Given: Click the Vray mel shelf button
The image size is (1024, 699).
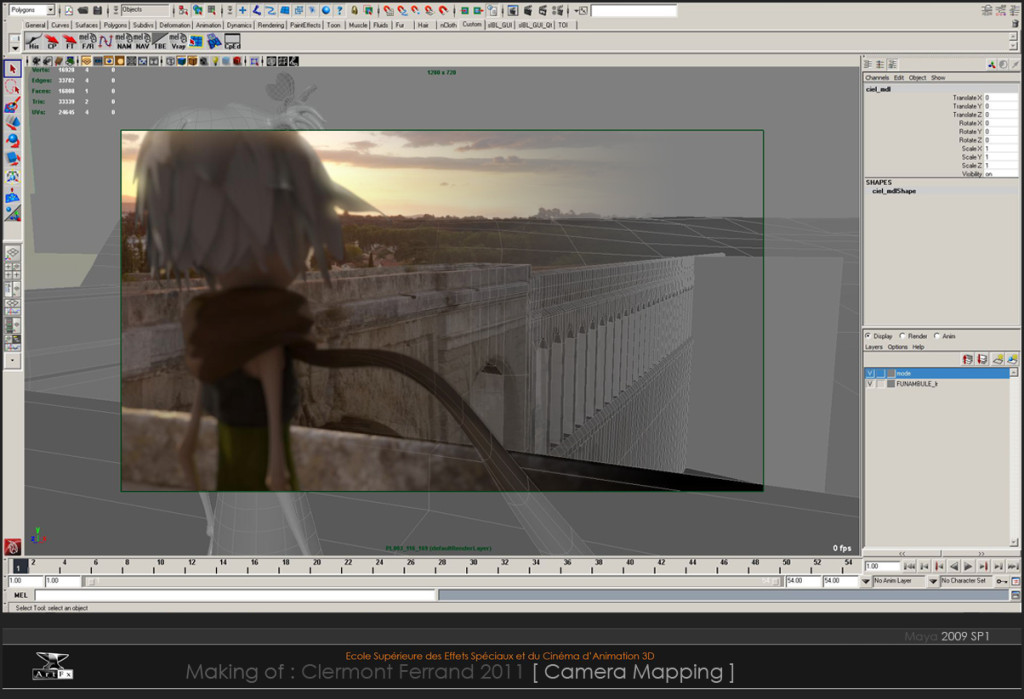Looking at the screenshot, I should (178, 42).
